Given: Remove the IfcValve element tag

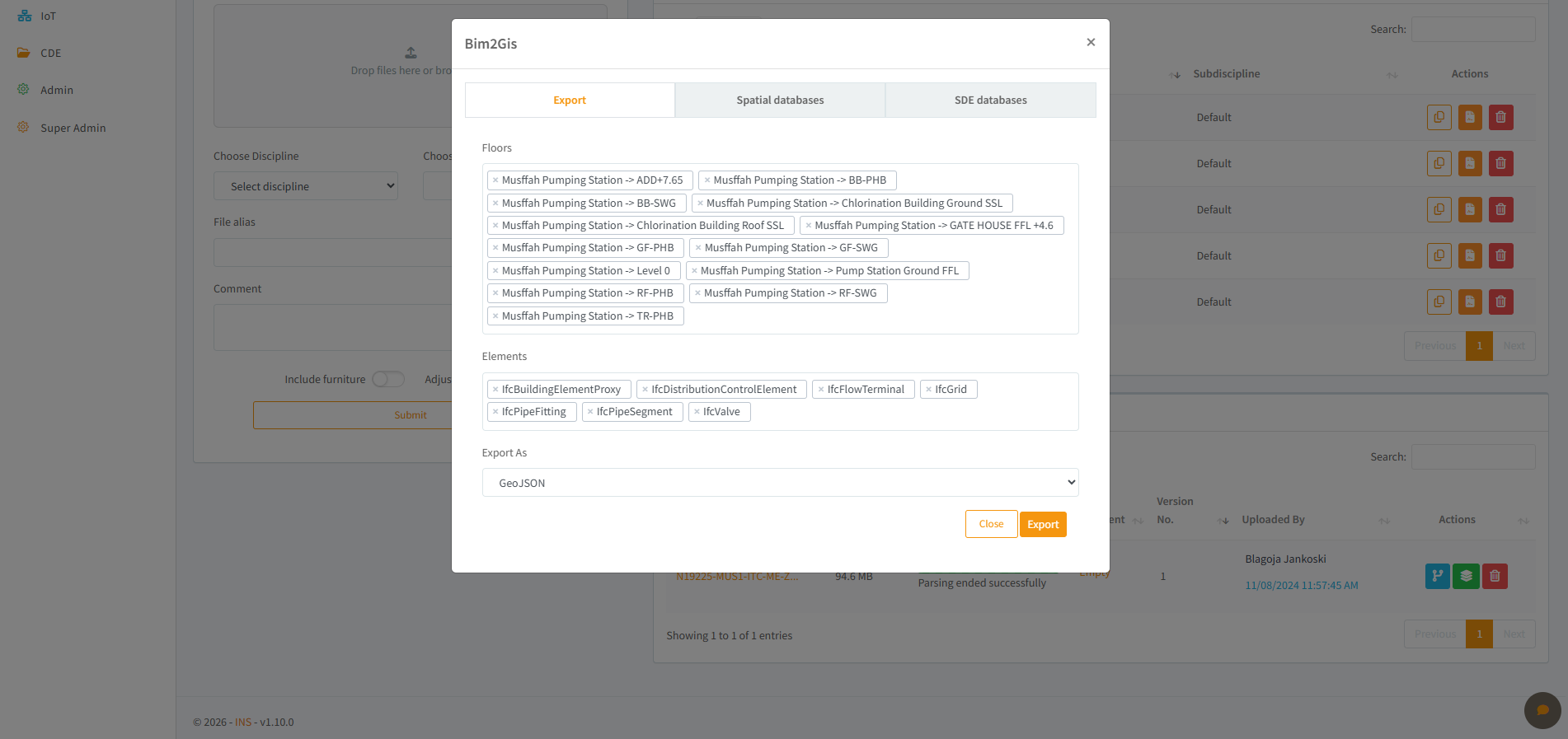Looking at the screenshot, I should point(697,412).
